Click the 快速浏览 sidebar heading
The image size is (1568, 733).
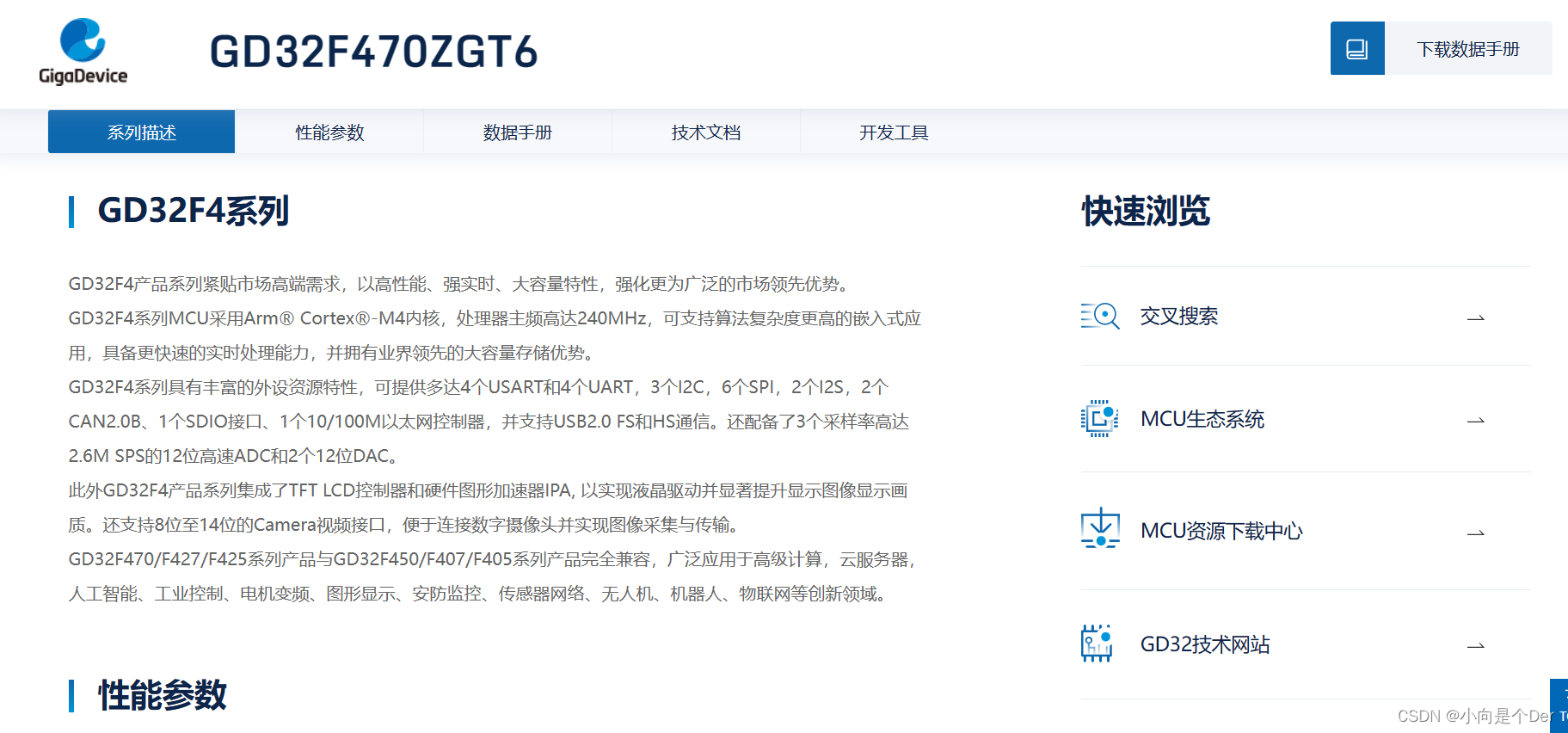pos(1146,211)
